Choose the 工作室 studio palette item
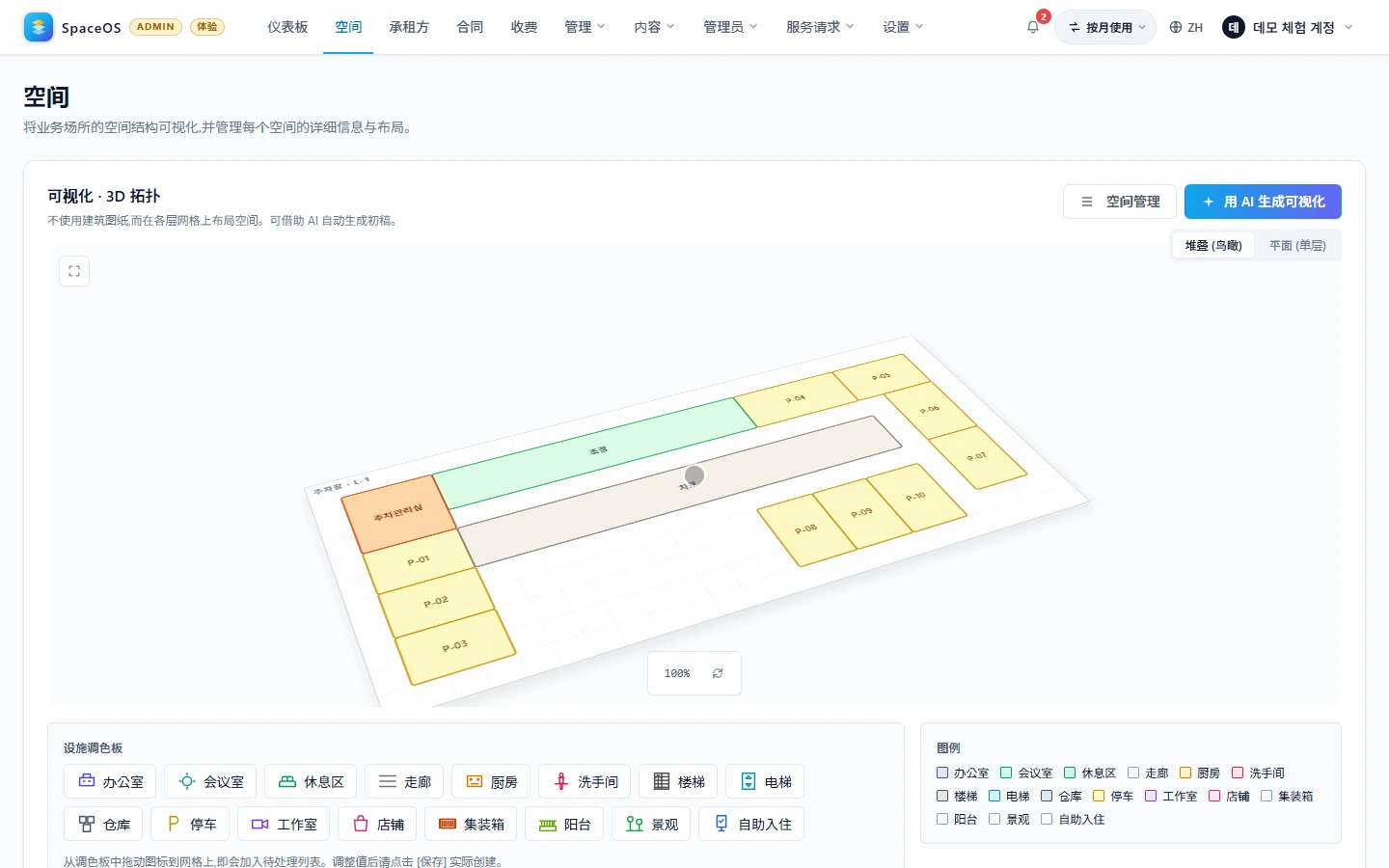Image resolution: width=1389 pixels, height=868 pixels. 284,824
